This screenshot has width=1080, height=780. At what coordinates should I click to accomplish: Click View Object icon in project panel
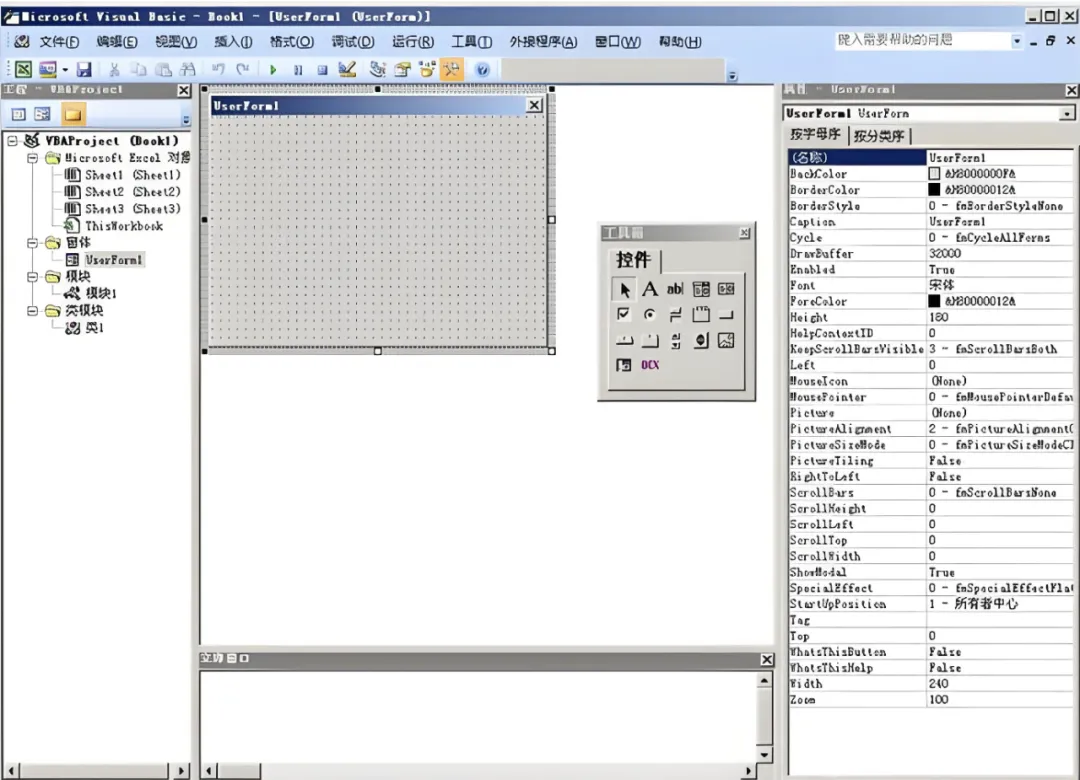pyautogui.click(x=43, y=114)
